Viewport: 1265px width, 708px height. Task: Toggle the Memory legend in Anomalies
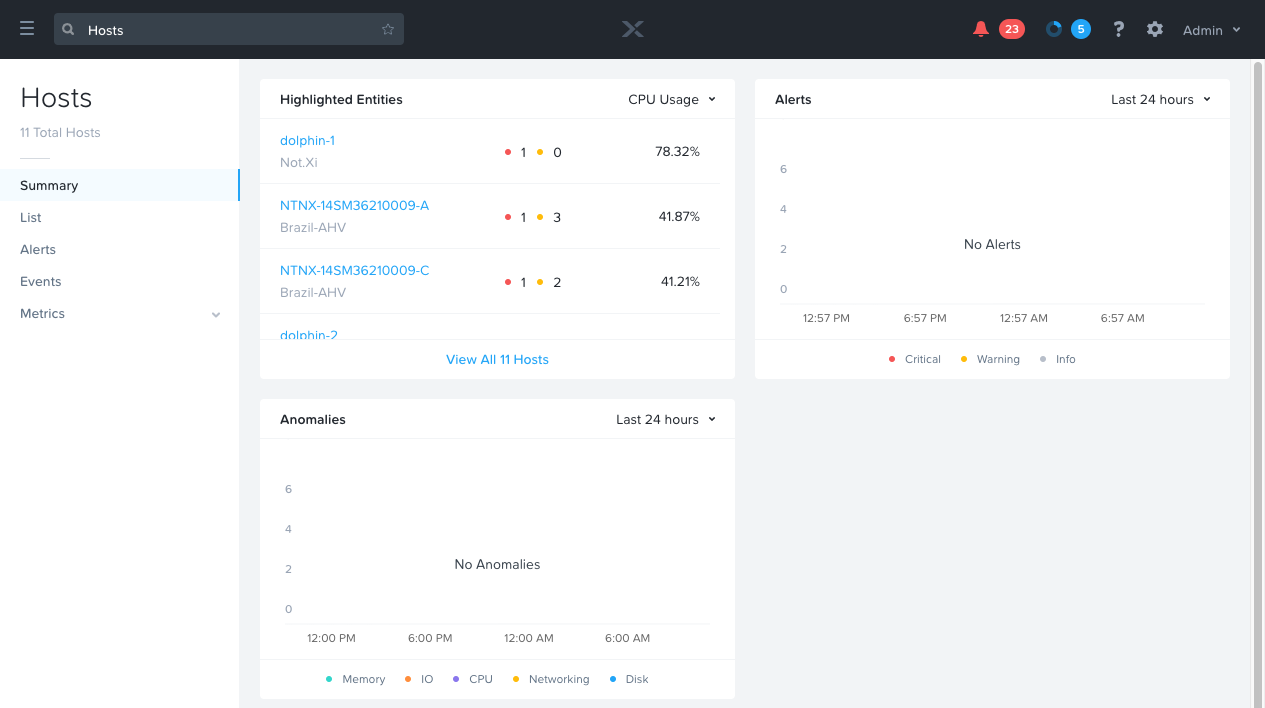355,679
